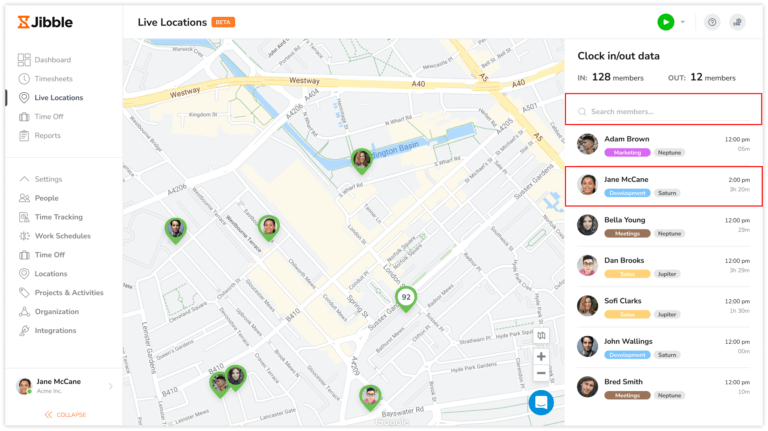Click the Projects & Activities tag icon
768x431 pixels.
(x=24, y=293)
